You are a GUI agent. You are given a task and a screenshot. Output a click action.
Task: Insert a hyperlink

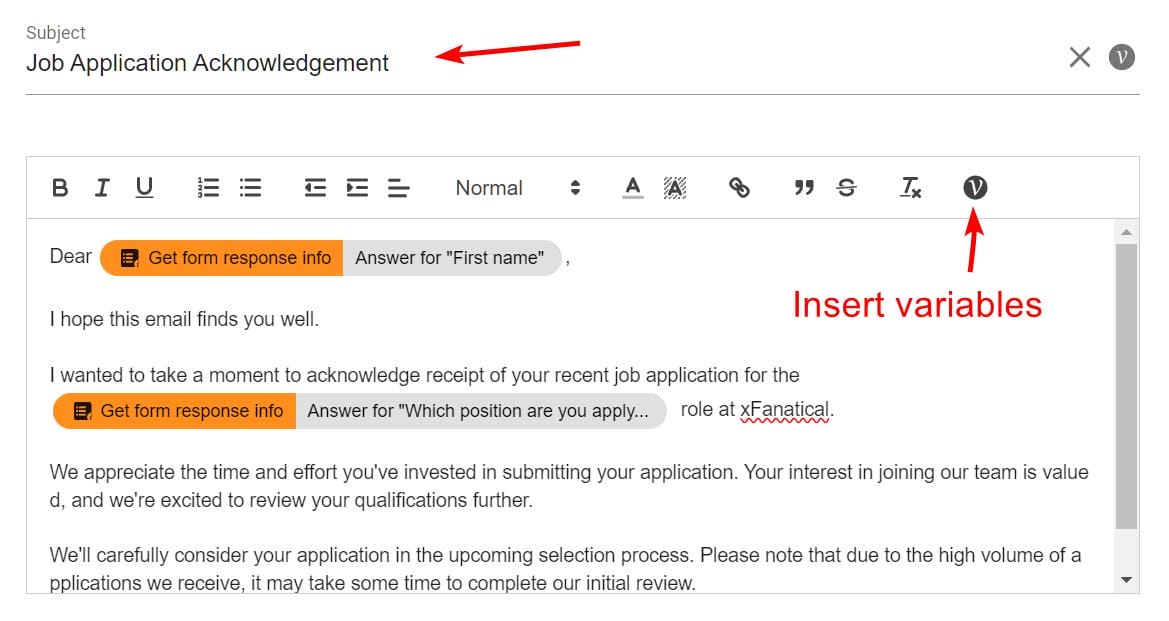click(x=739, y=188)
